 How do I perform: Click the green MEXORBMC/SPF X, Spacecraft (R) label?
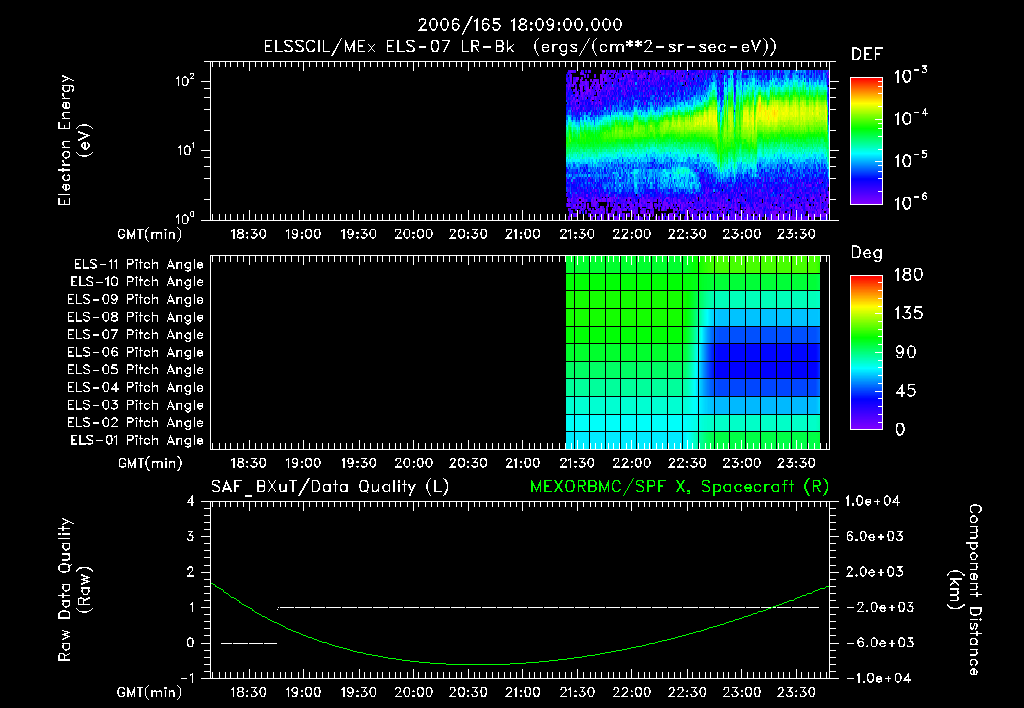pos(679,487)
